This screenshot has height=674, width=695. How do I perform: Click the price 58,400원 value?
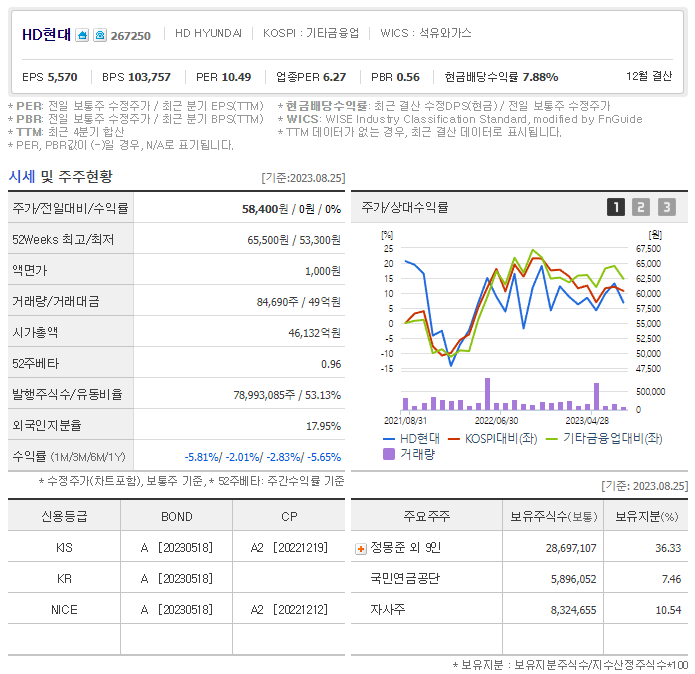[x=265, y=209]
